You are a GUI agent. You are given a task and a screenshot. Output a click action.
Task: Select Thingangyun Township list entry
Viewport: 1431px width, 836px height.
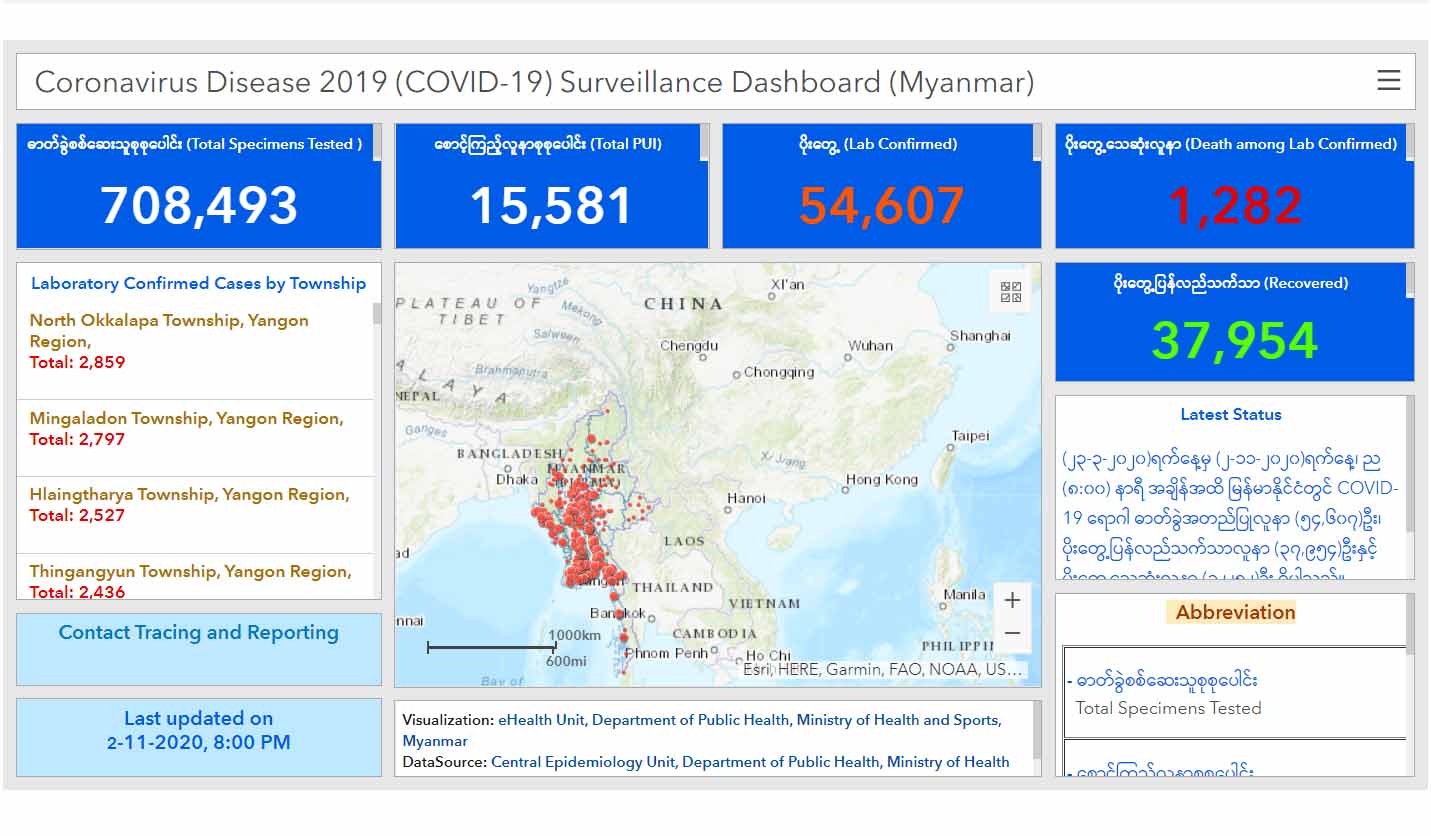(x=195, y=577)
